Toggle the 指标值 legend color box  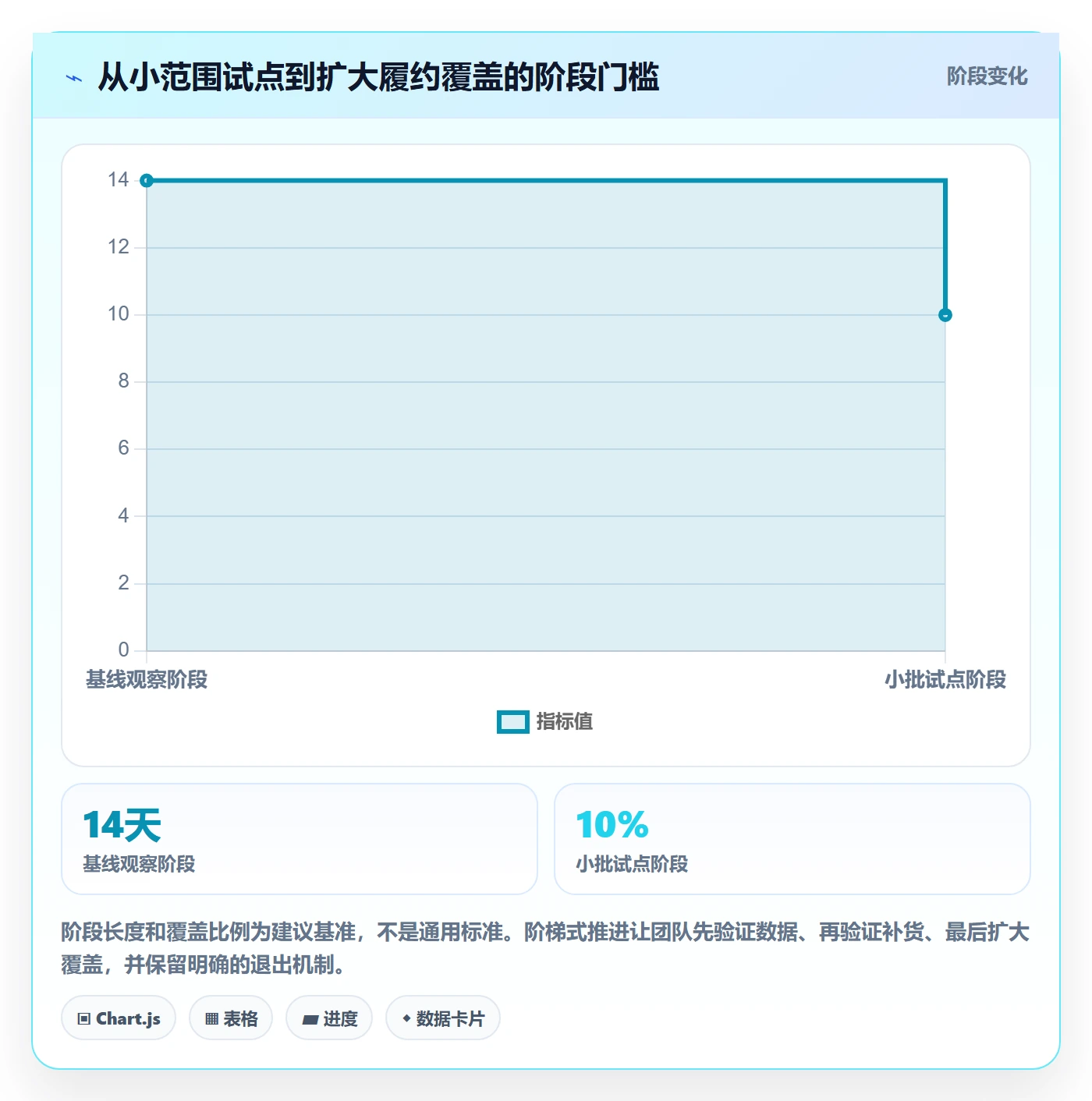513,722
